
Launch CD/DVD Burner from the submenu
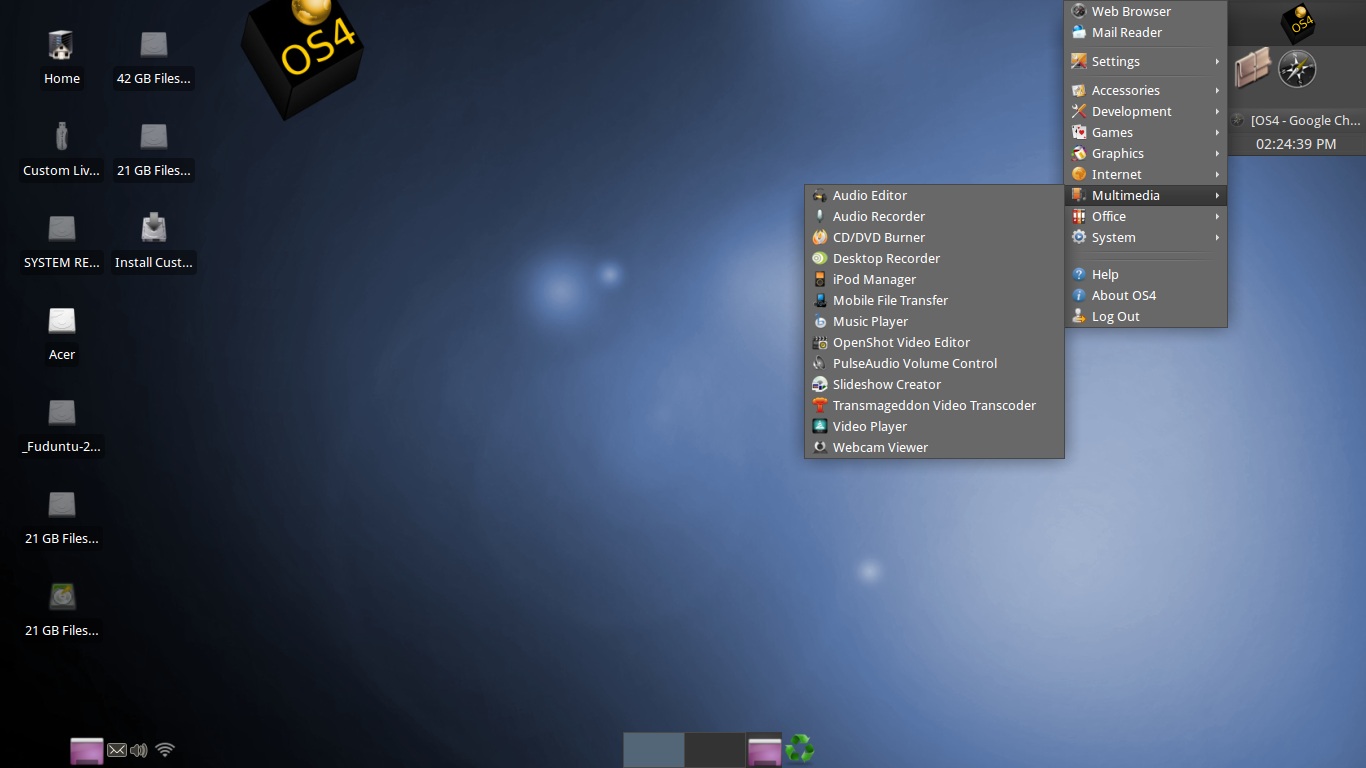coord(934,238)
